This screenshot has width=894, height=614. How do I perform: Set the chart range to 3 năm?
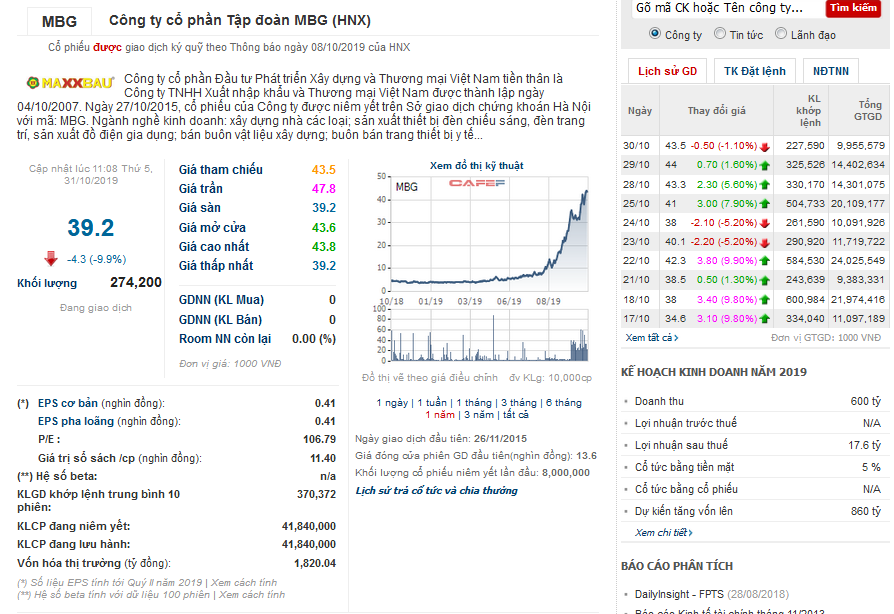pyautogui.click(x=479, y=415)
